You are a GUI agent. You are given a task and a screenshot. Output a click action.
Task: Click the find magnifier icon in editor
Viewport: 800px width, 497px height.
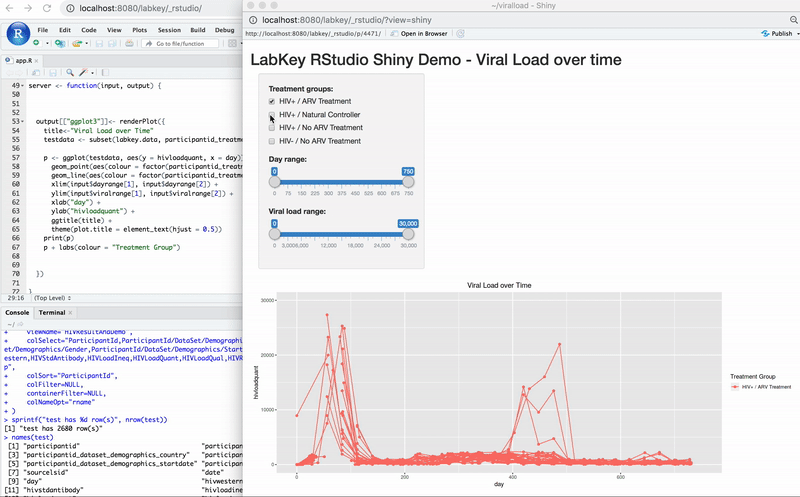(x=70, y=73)
